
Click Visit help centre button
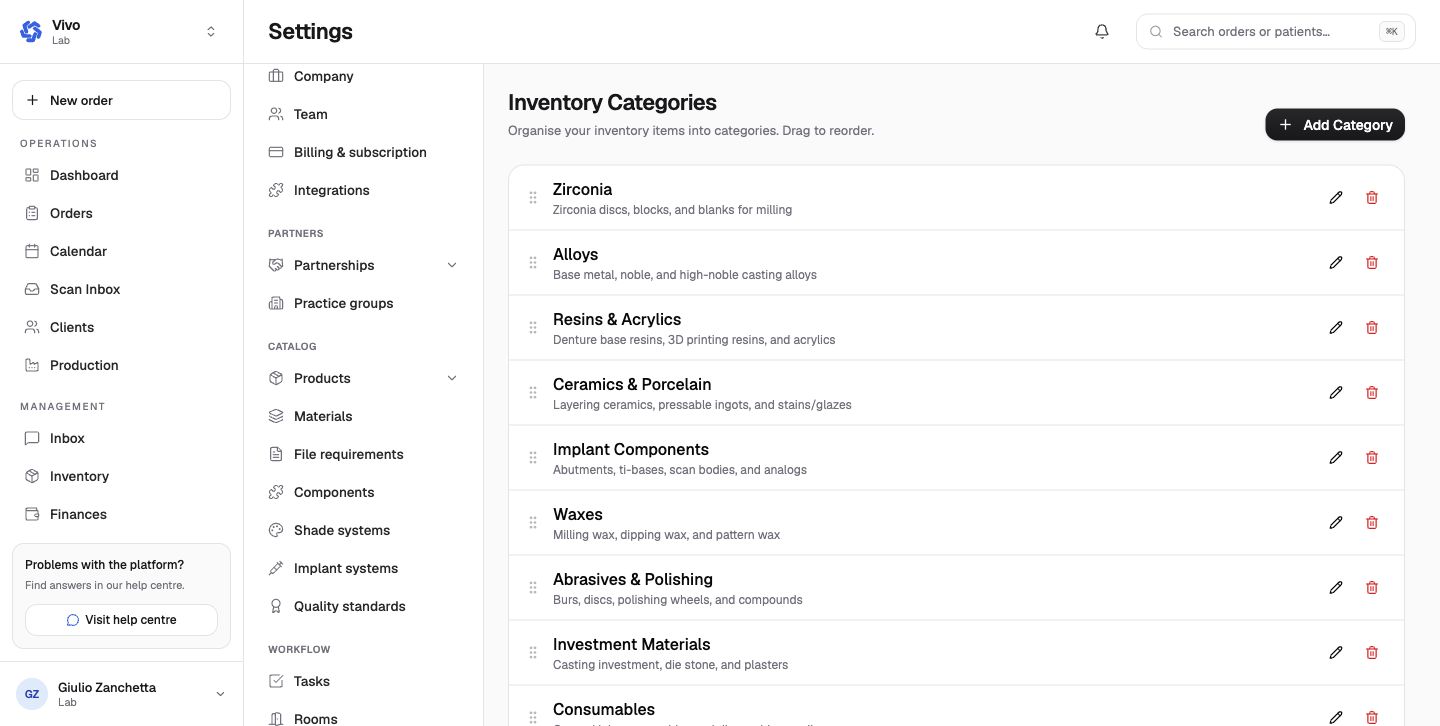point(121,620)
